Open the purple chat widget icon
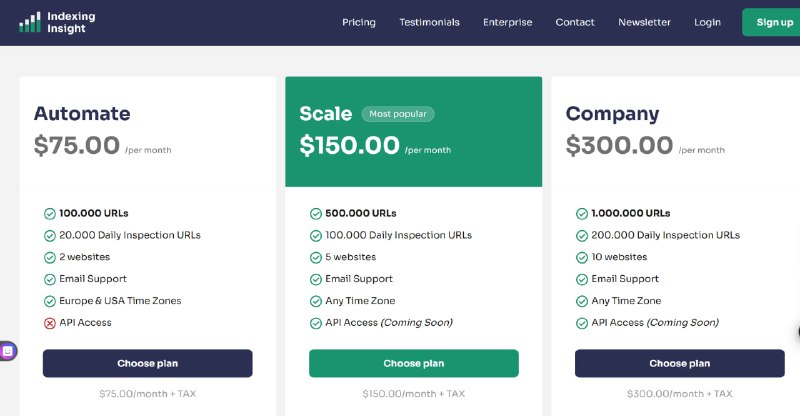 (8, 351)
